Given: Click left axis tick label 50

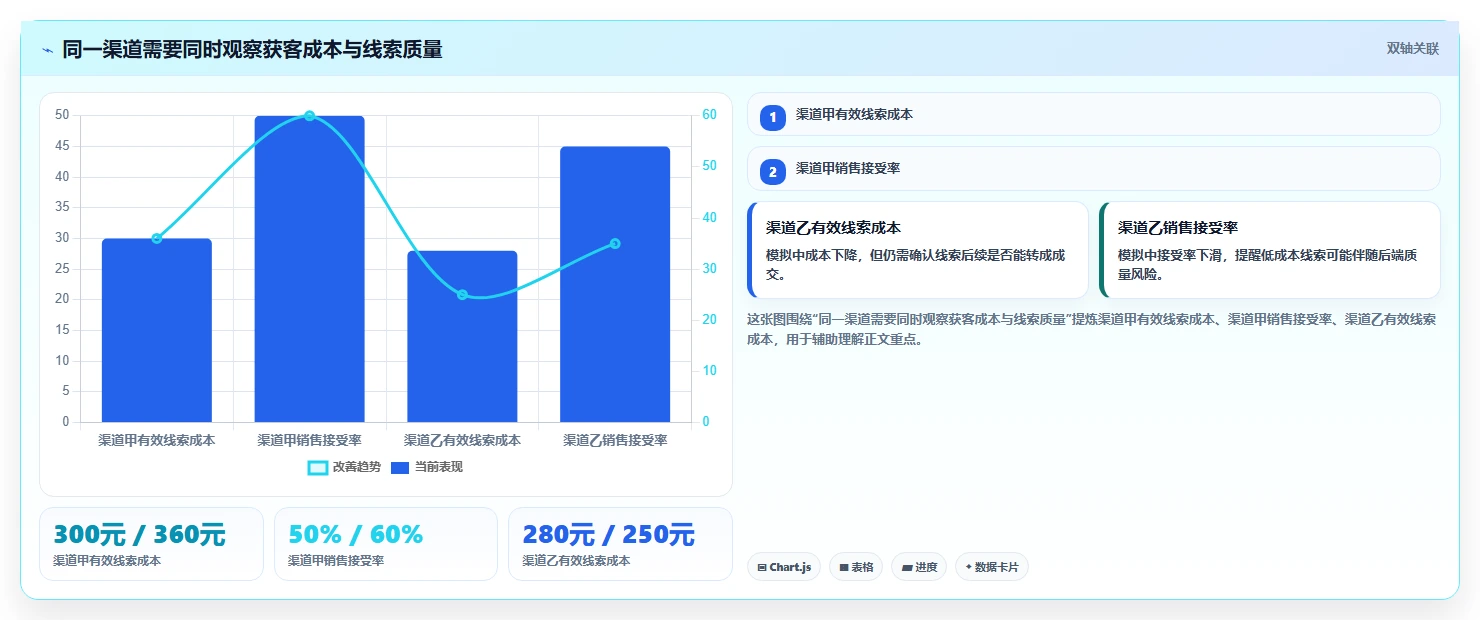Looking at the screenshot, I should click(62, 115).
